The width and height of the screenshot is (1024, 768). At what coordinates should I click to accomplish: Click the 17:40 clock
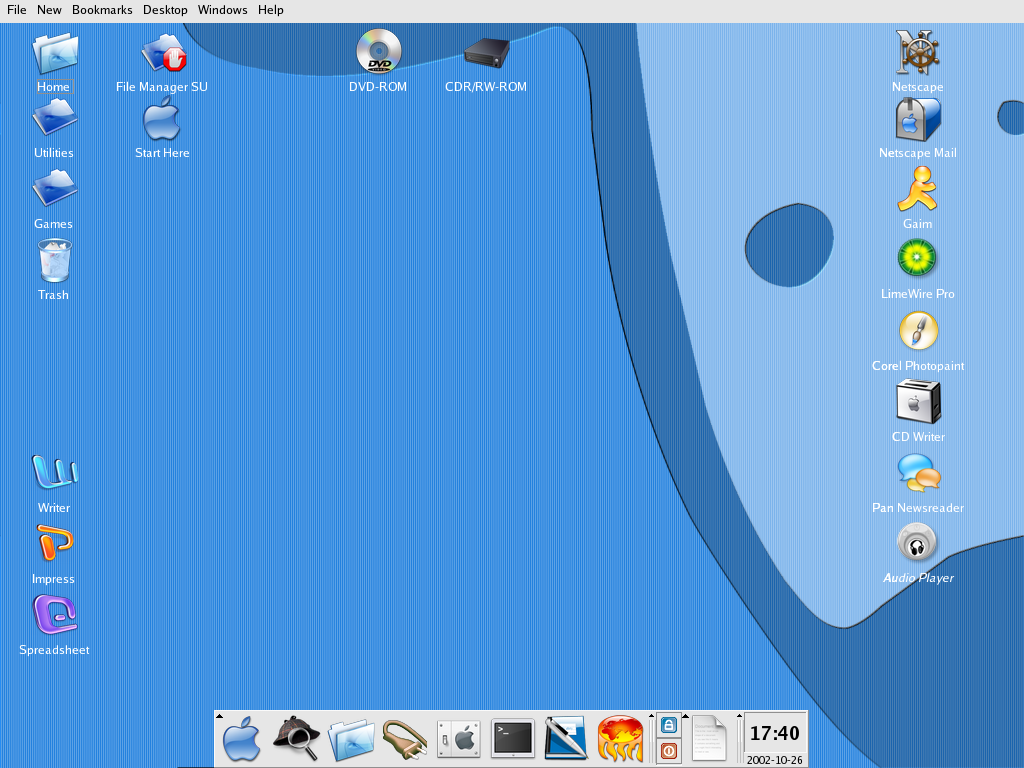775,733
